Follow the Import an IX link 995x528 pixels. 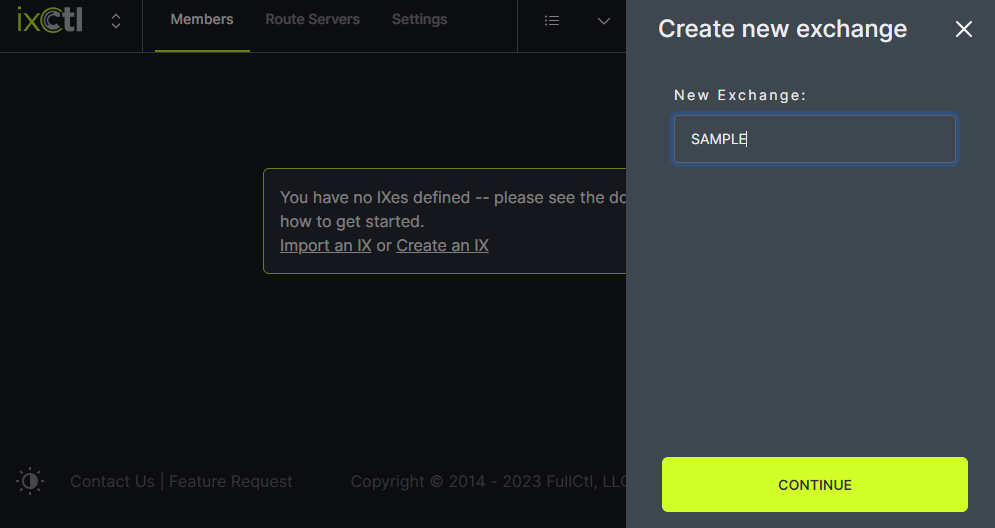click(x=325, y=245)
